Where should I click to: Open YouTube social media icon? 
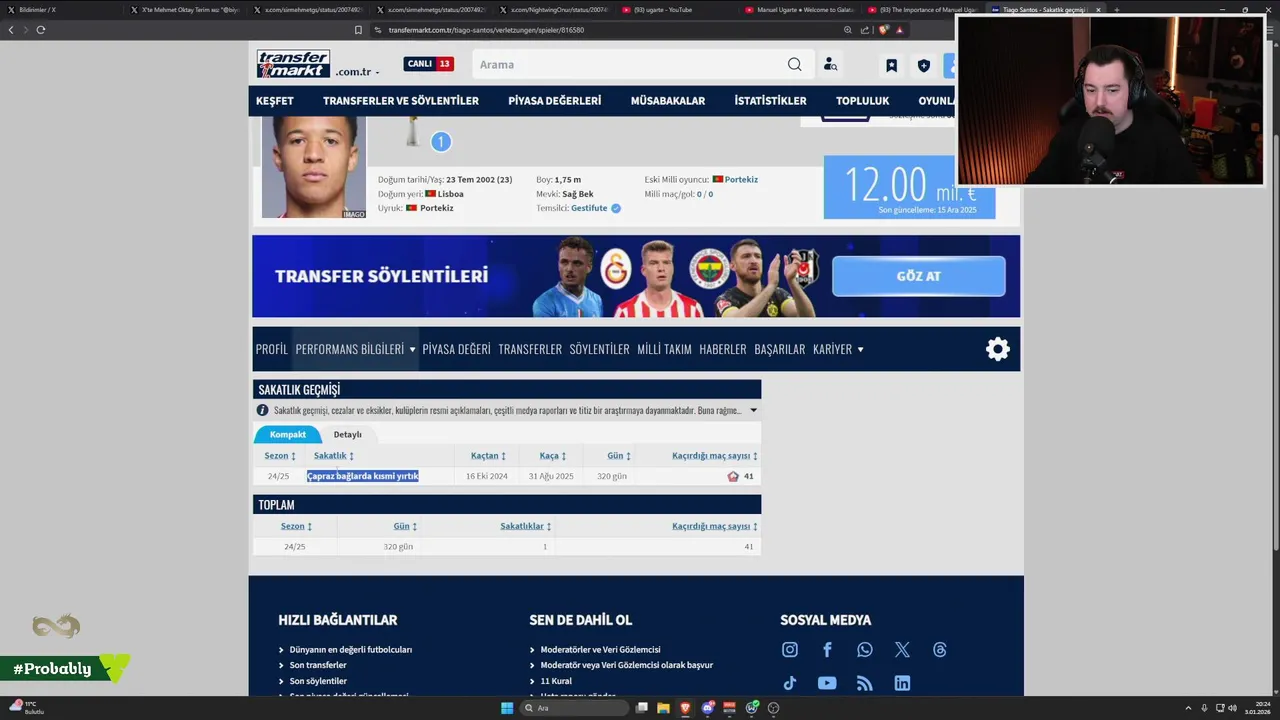point(827,683)
